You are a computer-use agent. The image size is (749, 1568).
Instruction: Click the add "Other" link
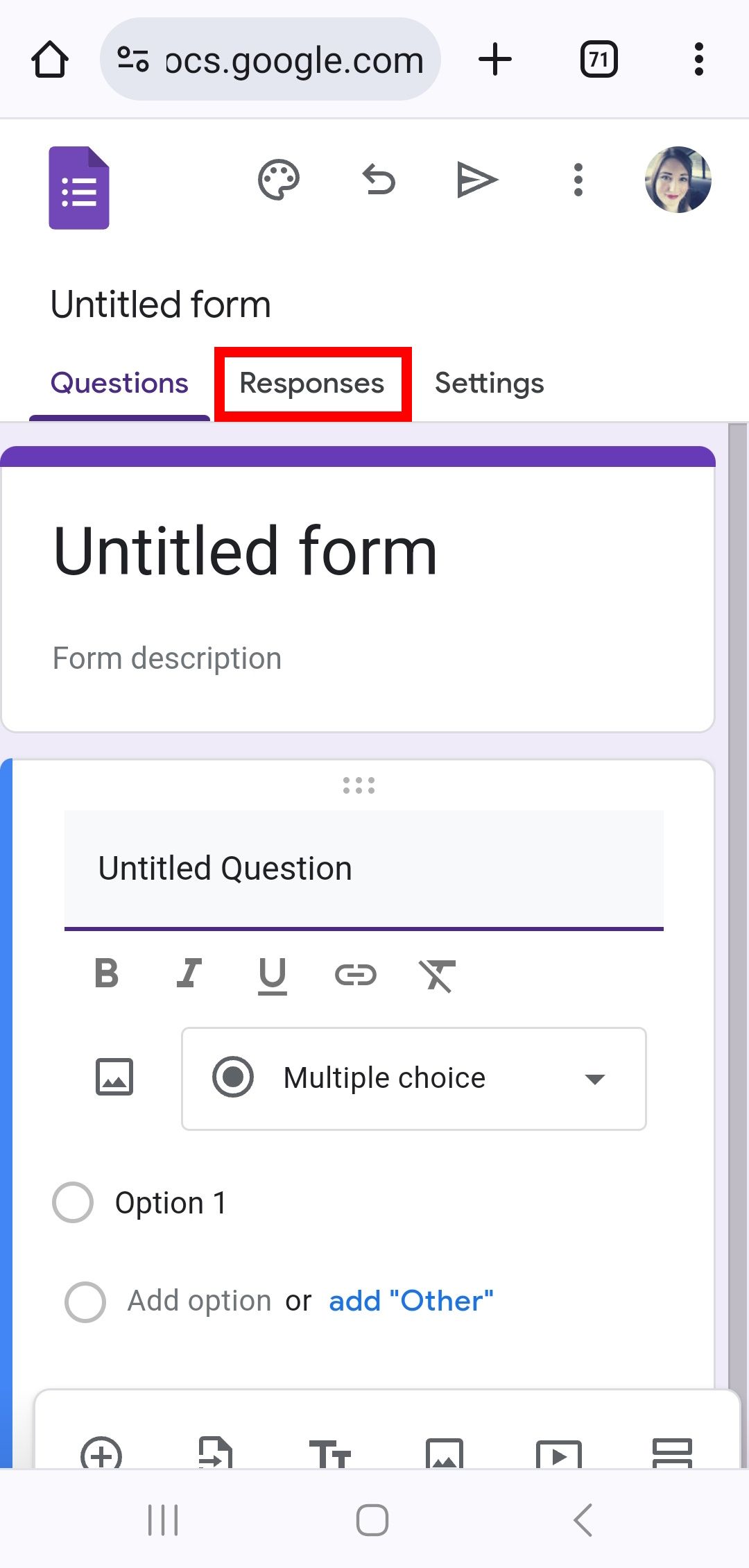411,1302
